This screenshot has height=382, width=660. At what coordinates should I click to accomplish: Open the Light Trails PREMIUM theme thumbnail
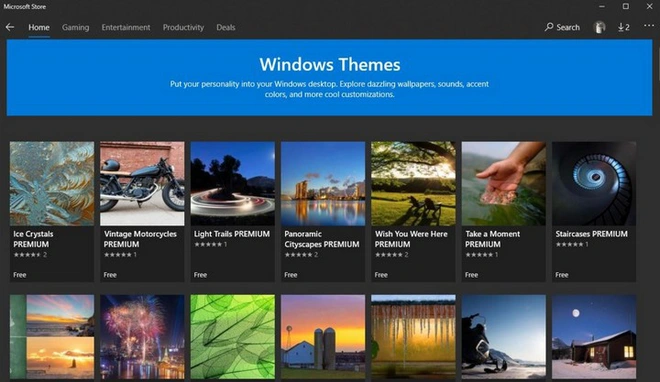coord(233,183)
